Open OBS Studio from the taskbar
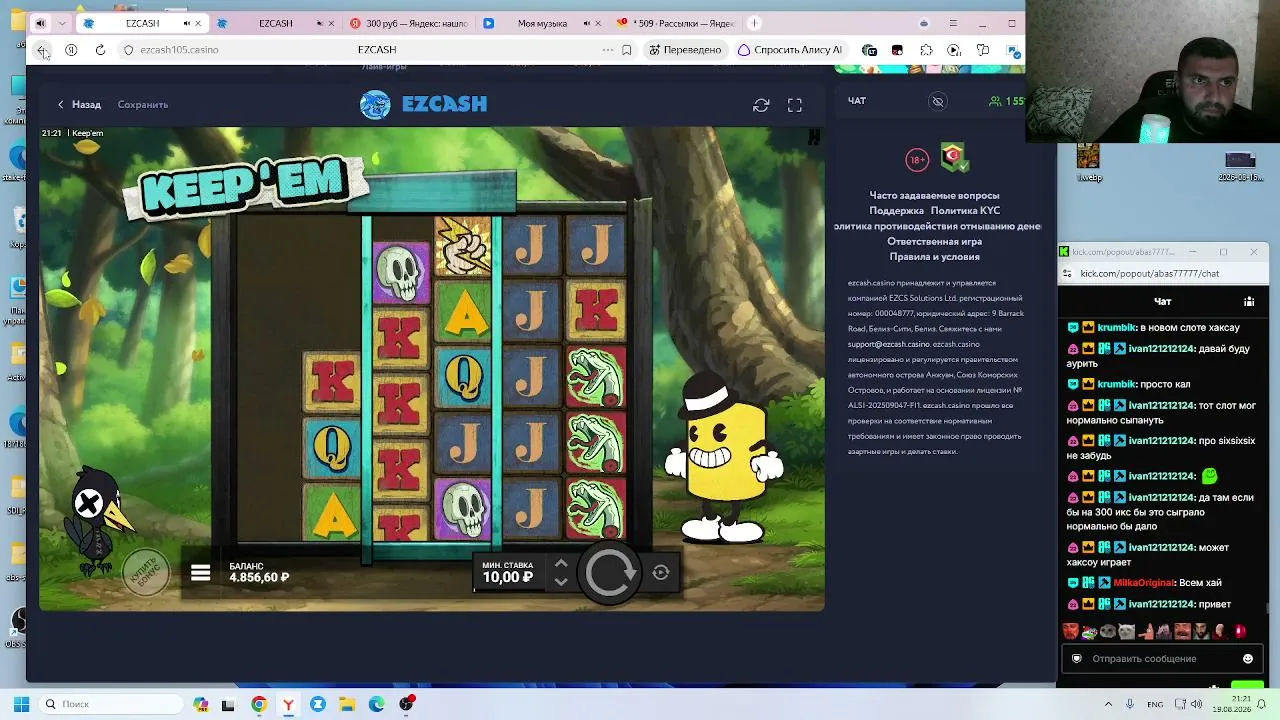The height and width of the screenshot is (720, 1280). click(406, 704)
